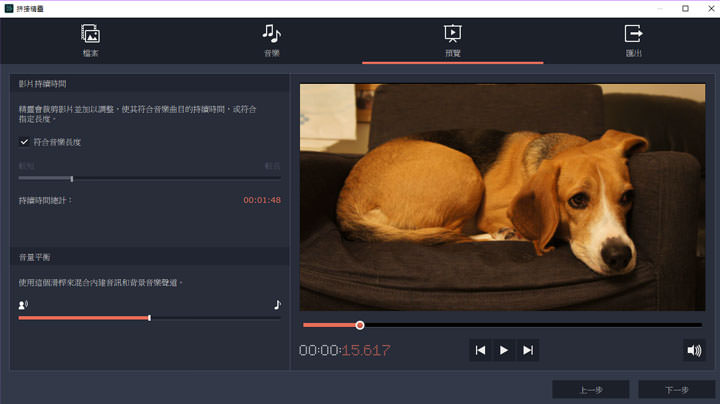720x404 pixels.
Task: Close the wizard window
Action: click(711, 8)
